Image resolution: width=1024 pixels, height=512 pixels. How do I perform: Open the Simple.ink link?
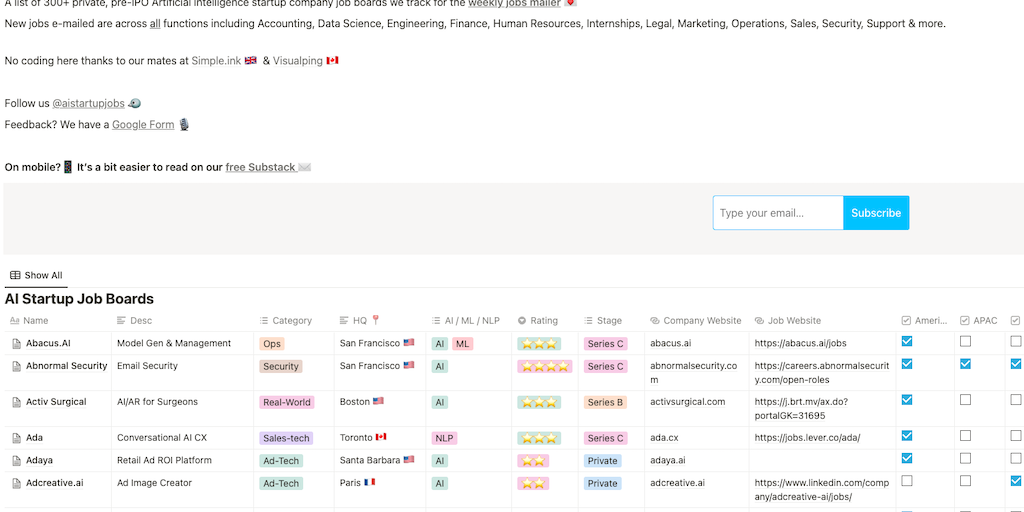(216, 61)
